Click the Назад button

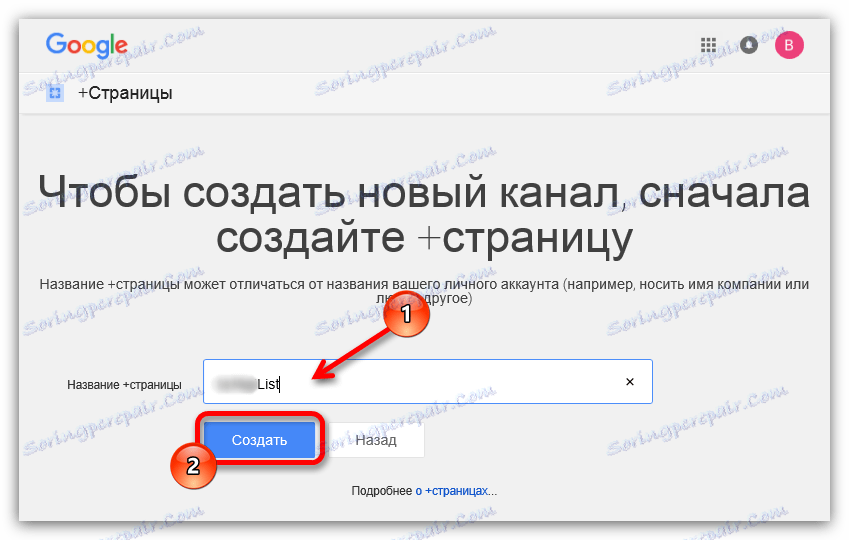[x=376, y=440]
